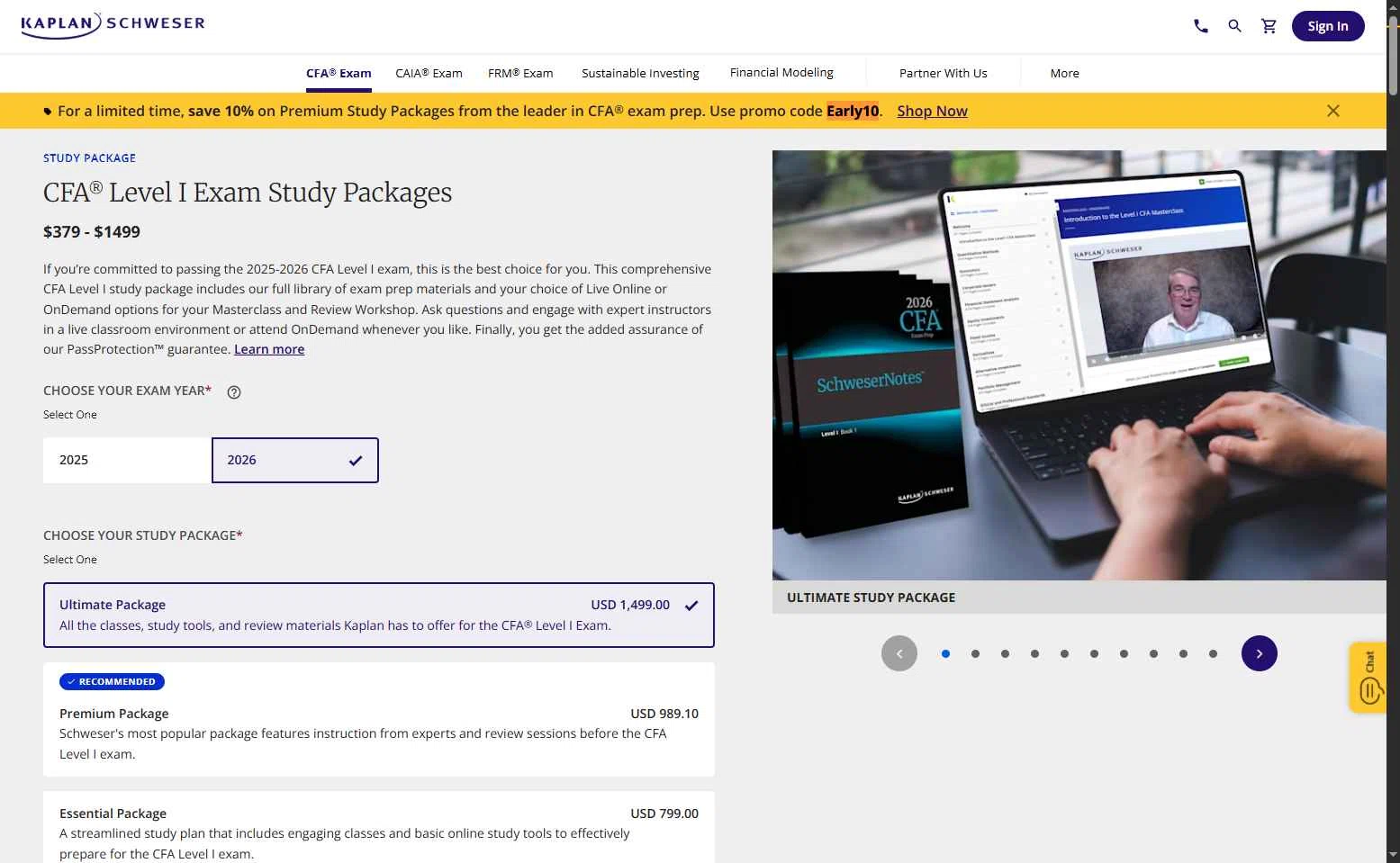Open the CAIA Exam menu

429,73
